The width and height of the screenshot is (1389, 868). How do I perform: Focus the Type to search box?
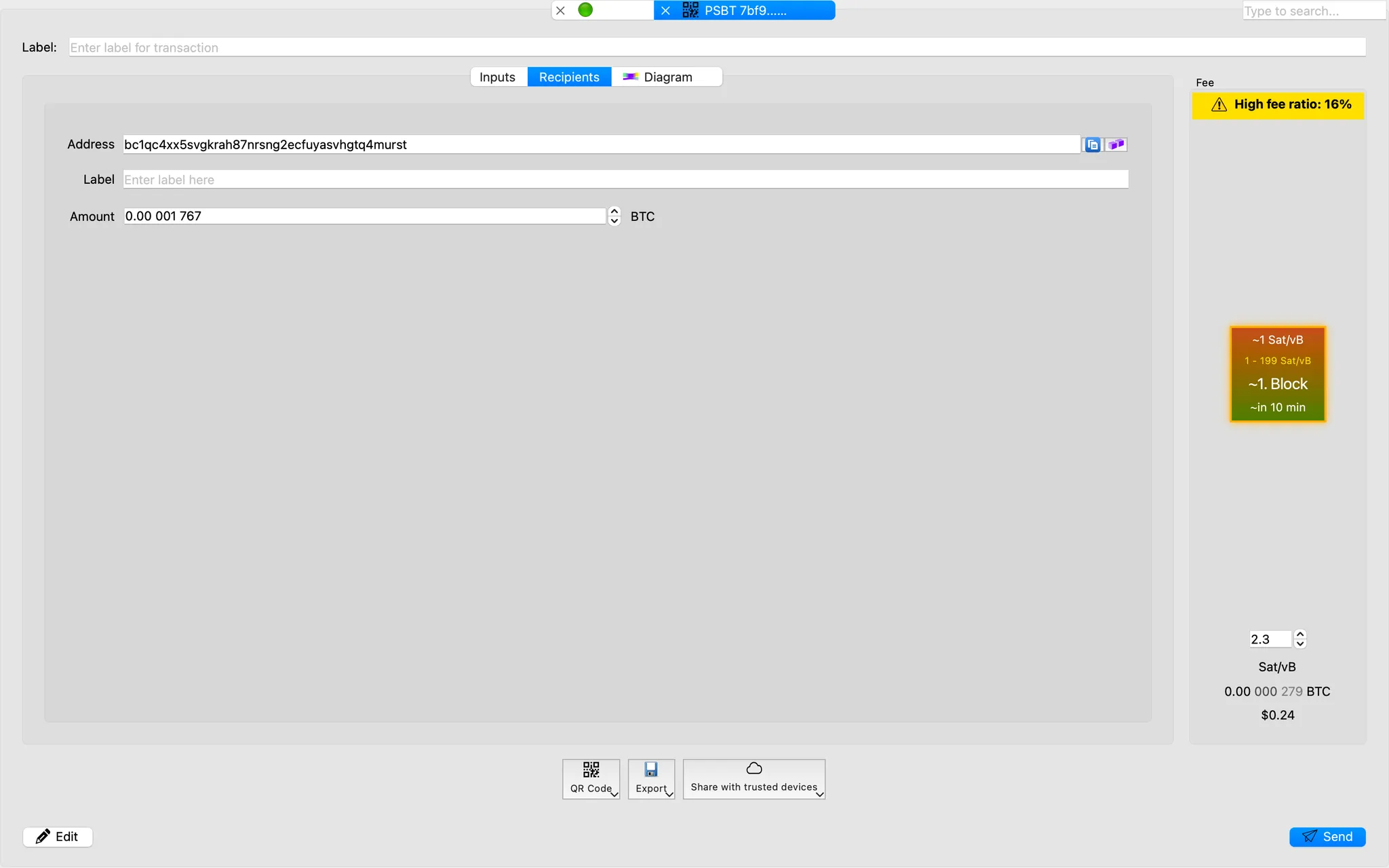1312,11
